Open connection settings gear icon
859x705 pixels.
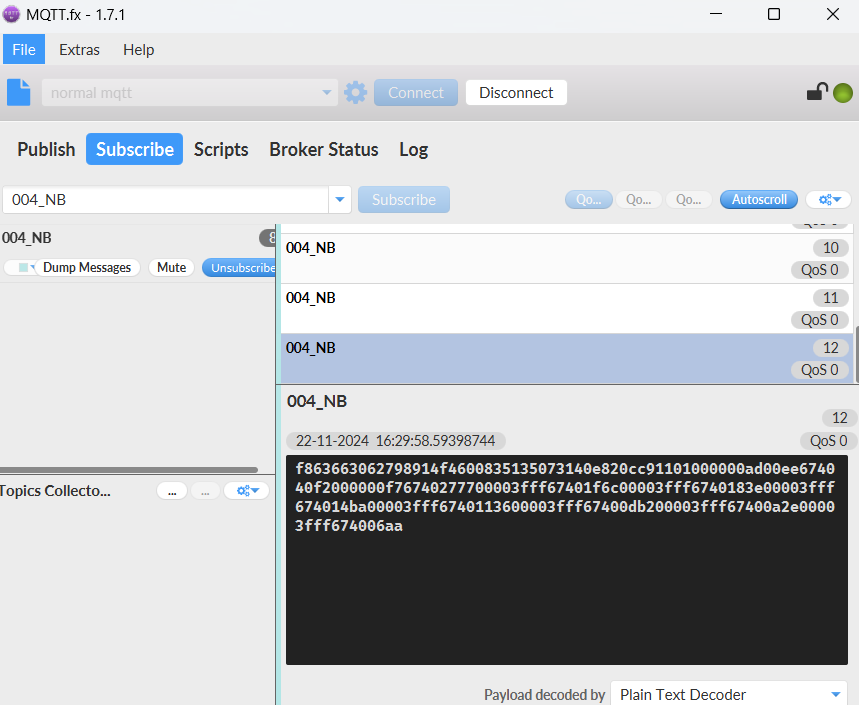(356, 93)
